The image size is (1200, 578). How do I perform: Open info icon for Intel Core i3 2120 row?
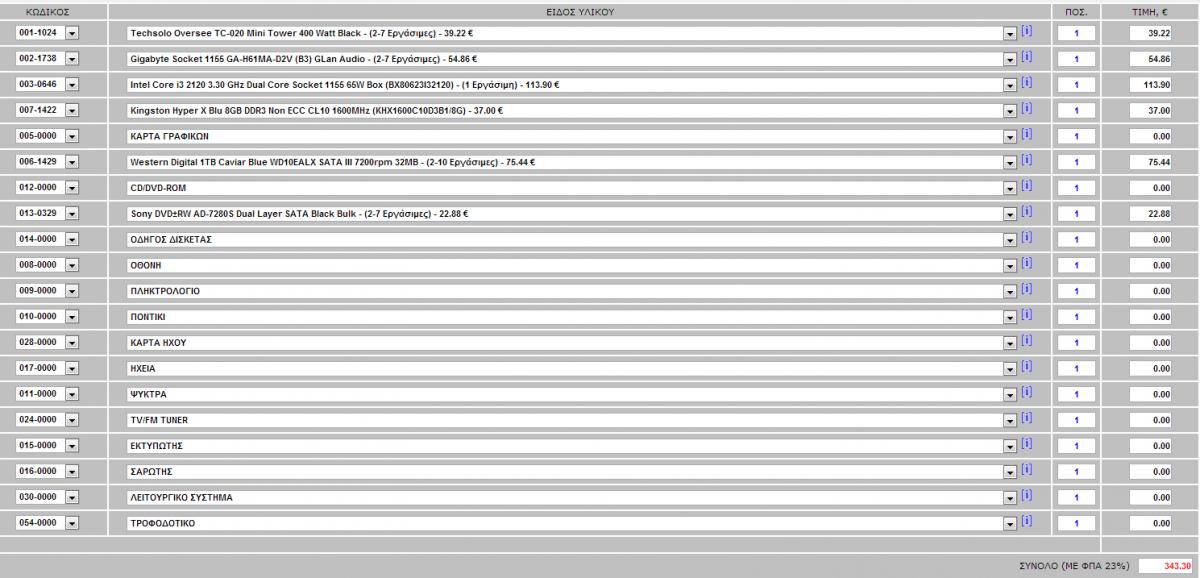[1026, 83]
